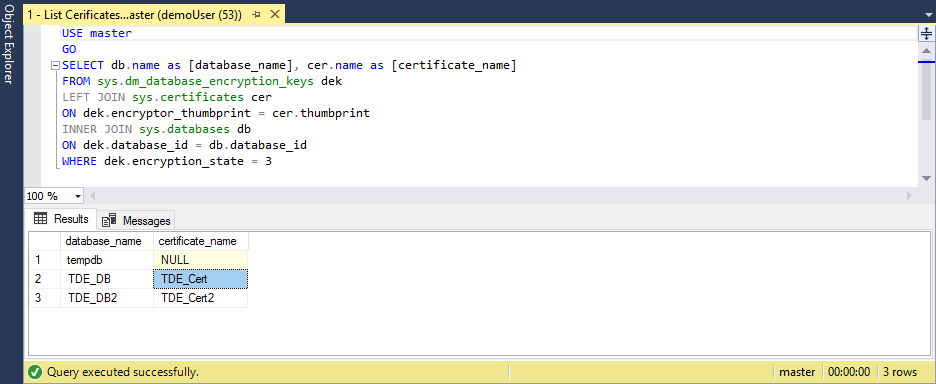Switch to the Results tab
This screenshot has height=384, width=936.
(61, 219)
